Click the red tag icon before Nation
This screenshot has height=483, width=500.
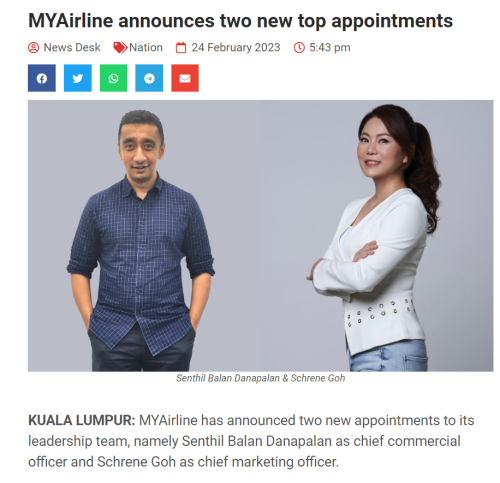(x=120, y=48)
